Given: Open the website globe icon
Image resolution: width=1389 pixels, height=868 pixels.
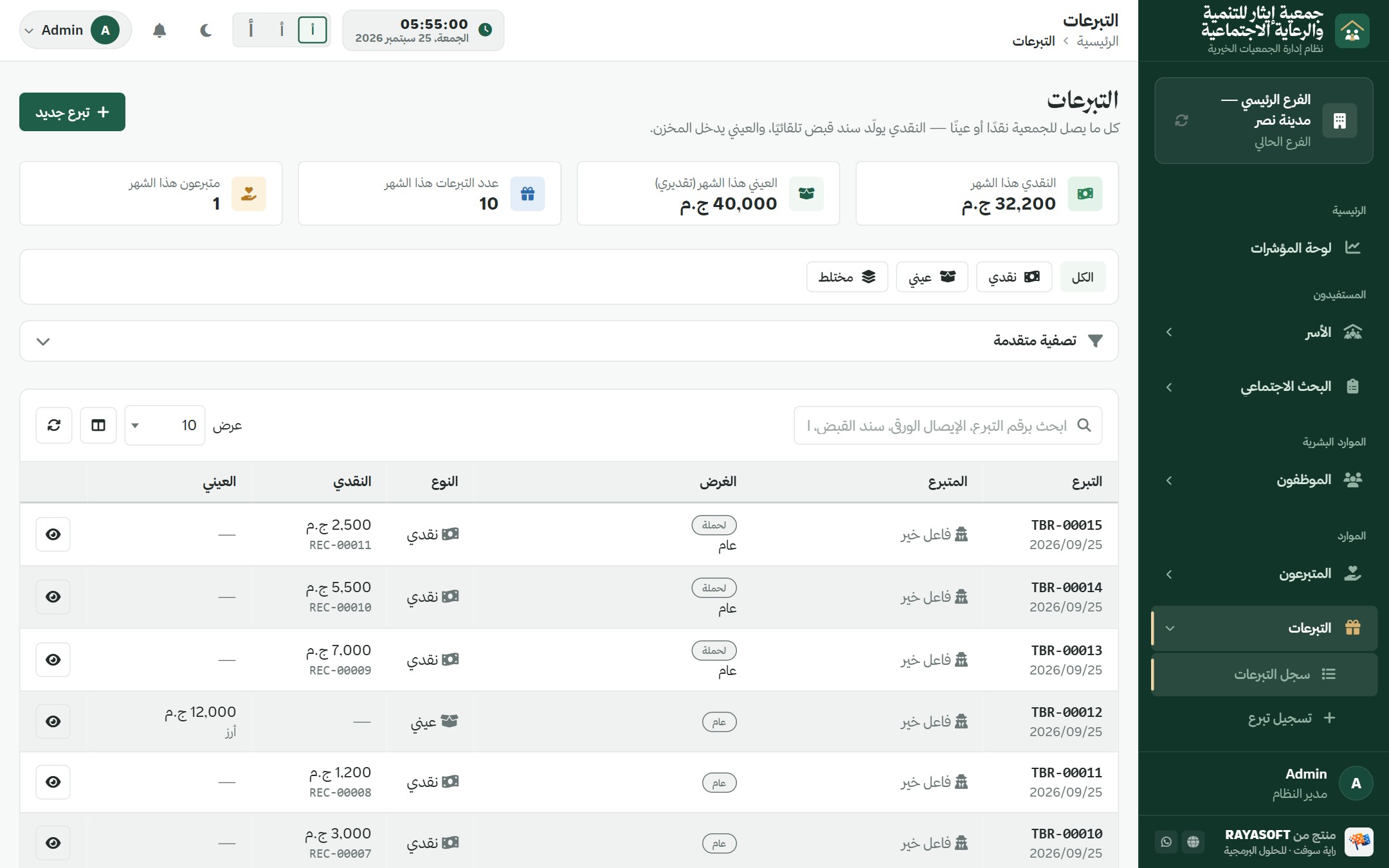Looking at the screenshot, I should [x=1194, y=842].
